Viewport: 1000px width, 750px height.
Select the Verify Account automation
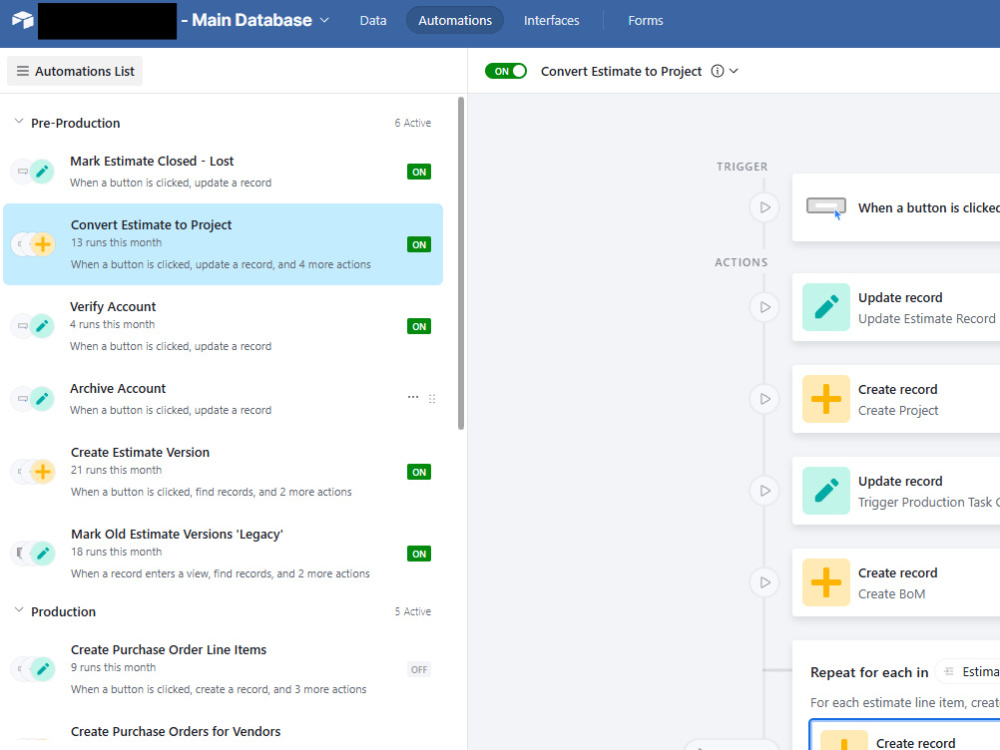[x=223, y=326]
